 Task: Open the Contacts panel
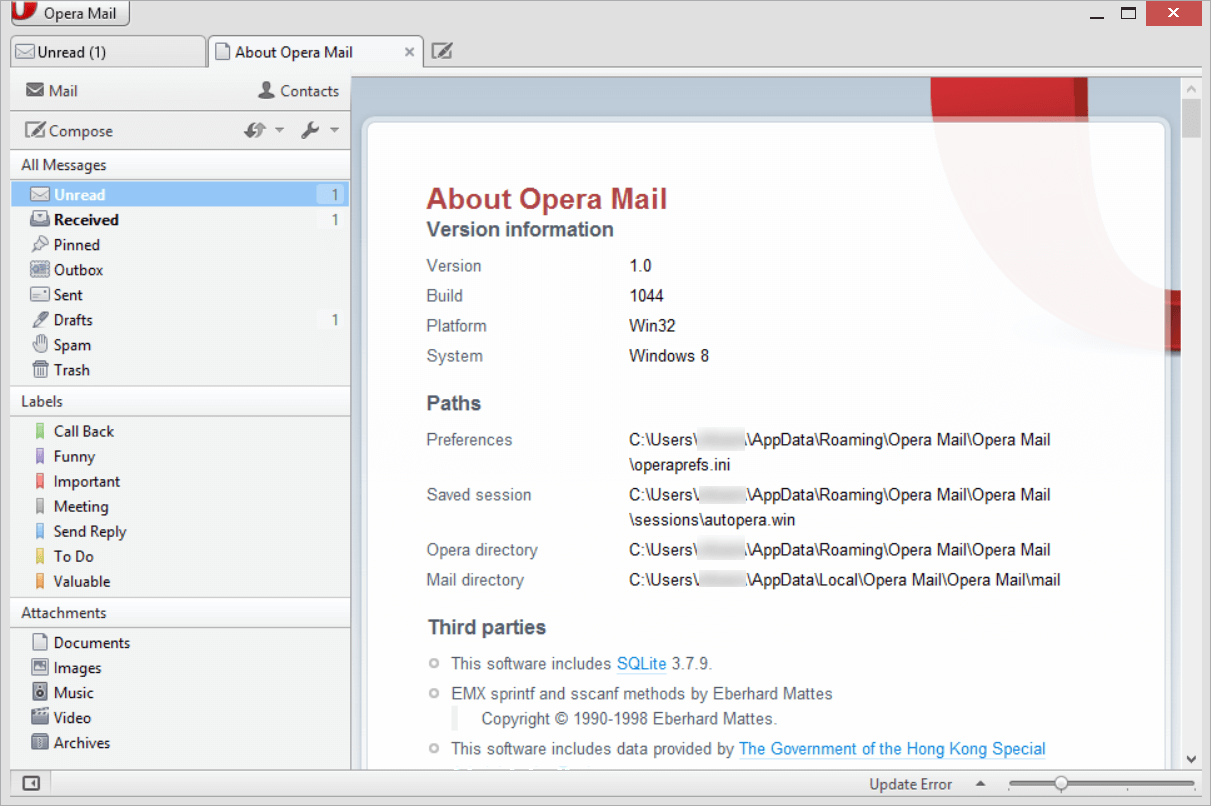pos(299,90)
